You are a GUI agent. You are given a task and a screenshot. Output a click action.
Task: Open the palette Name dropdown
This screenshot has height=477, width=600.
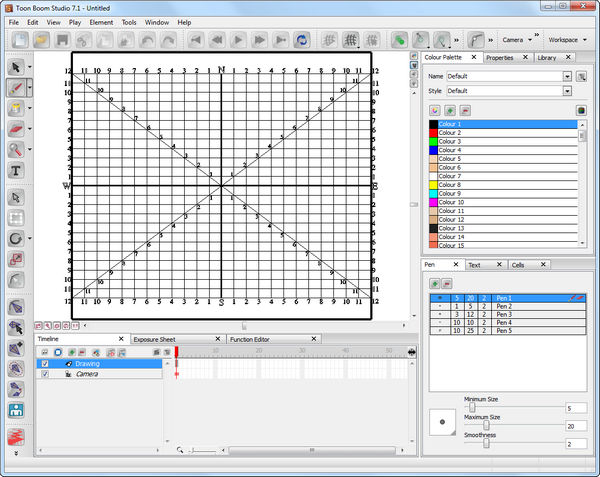tap(567, 76)
